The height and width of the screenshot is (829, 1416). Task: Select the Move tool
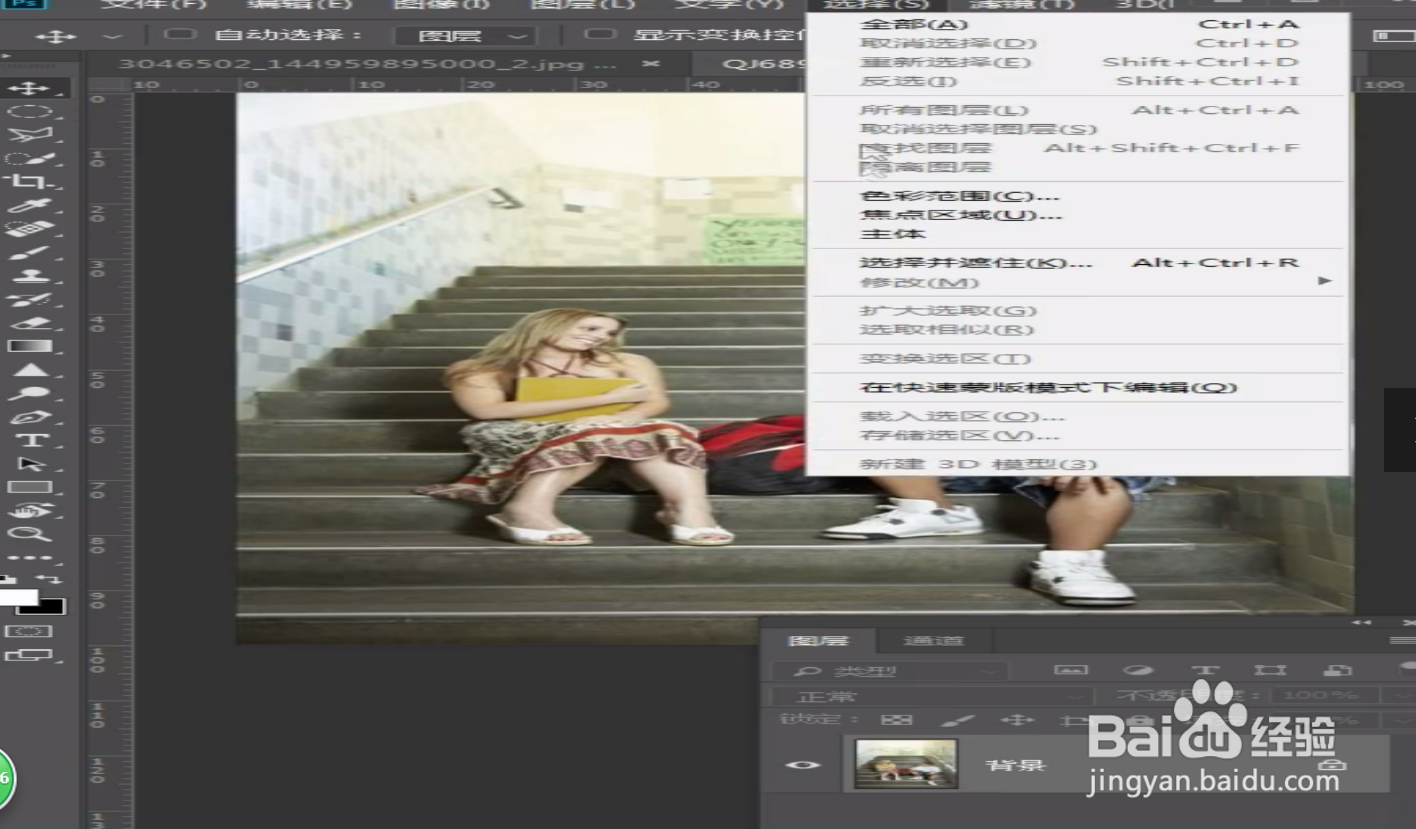tap(30, 88)
